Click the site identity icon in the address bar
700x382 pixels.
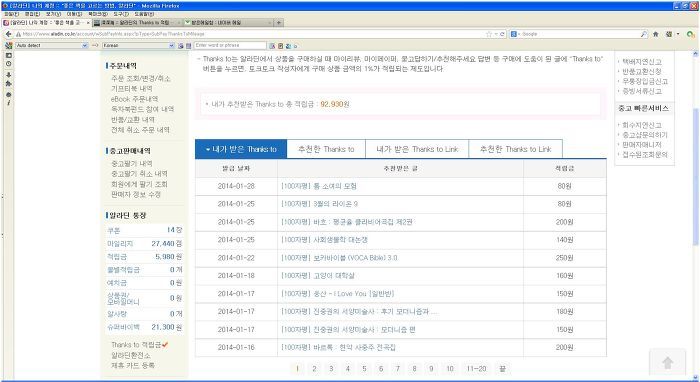click(18, 34)
